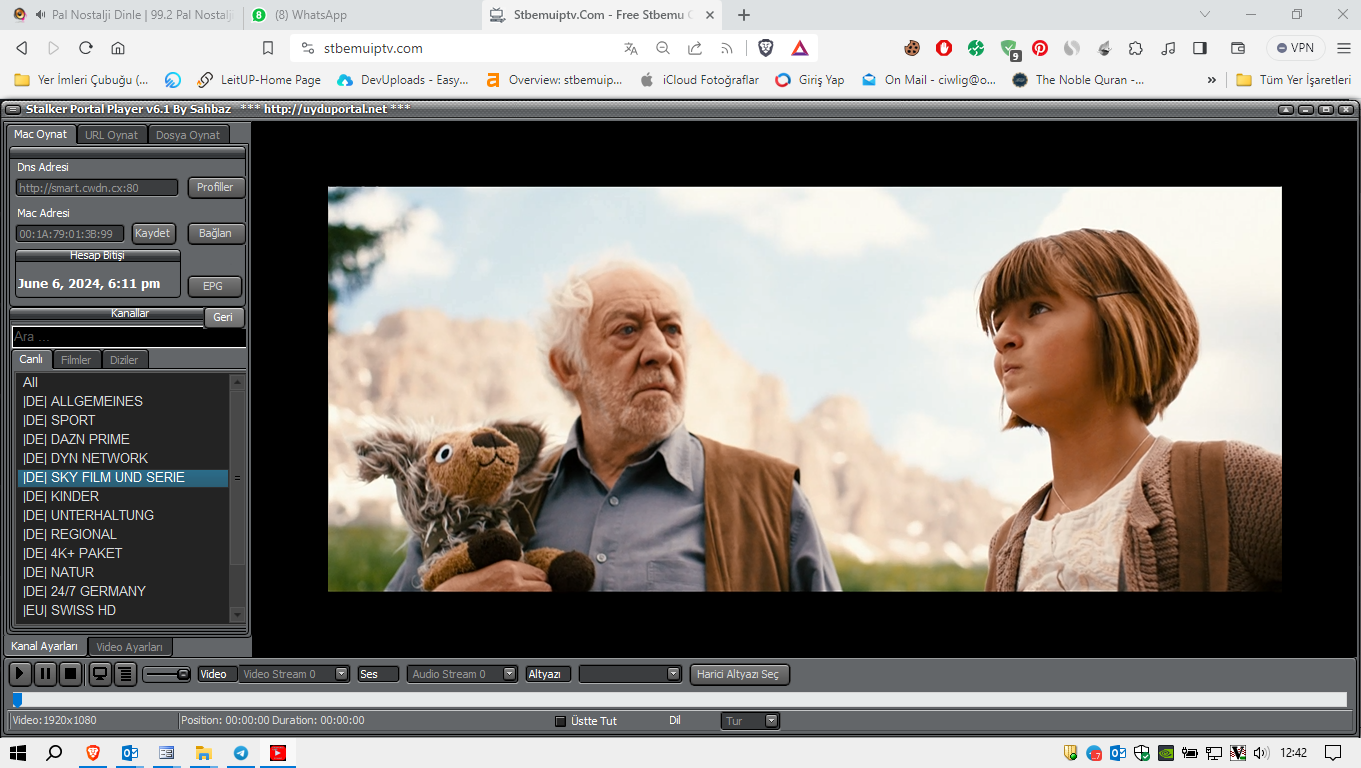
Task: Click the browser back arrow
Action: [22, 48]
